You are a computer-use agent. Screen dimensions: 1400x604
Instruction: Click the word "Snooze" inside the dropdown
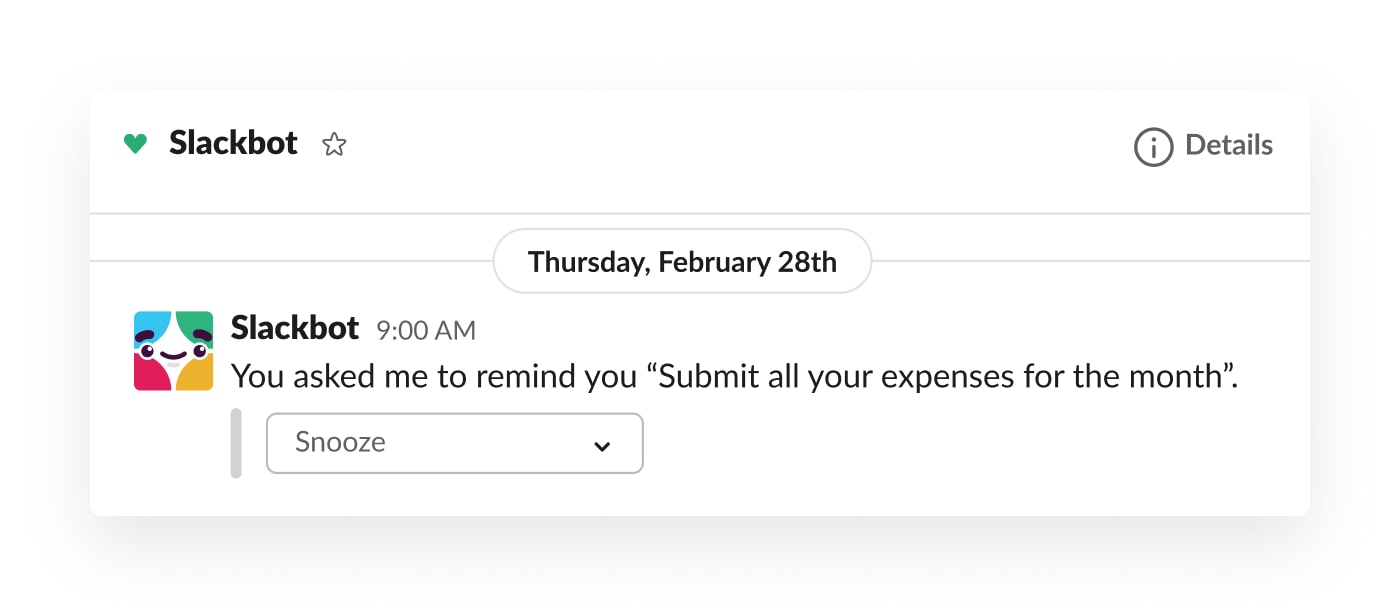click(x=340, y=443)
